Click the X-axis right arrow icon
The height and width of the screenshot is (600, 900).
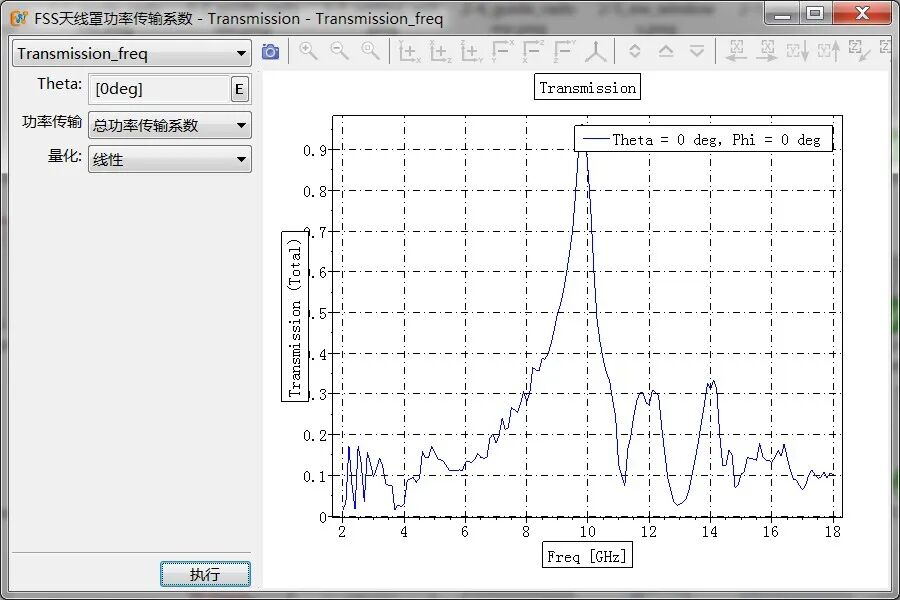[767, 51]
